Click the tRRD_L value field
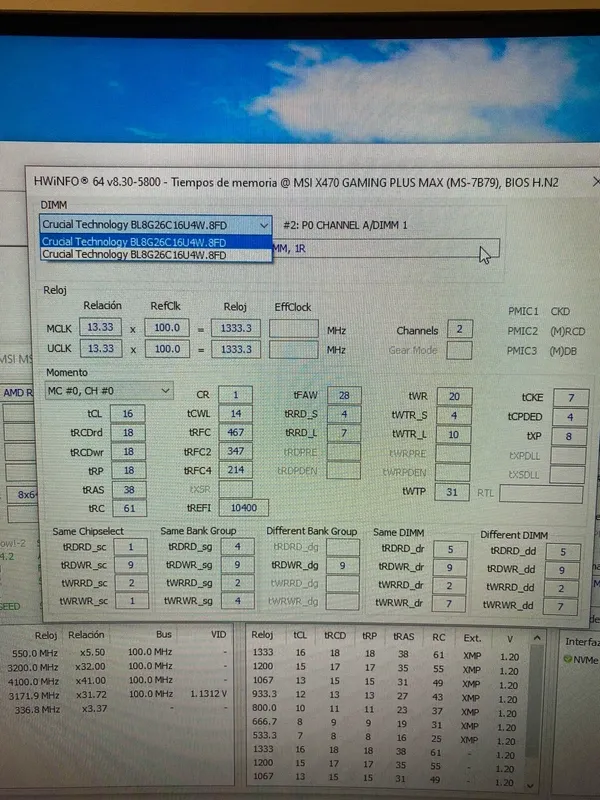The image size is (600, 800). click(x=344, y=433)
